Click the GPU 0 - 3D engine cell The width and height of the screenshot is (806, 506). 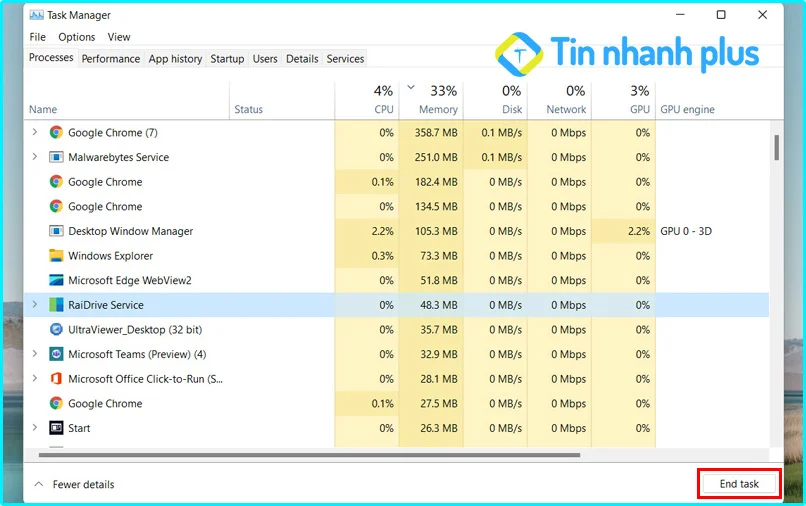pyautogui.click(x=686, y=231)
